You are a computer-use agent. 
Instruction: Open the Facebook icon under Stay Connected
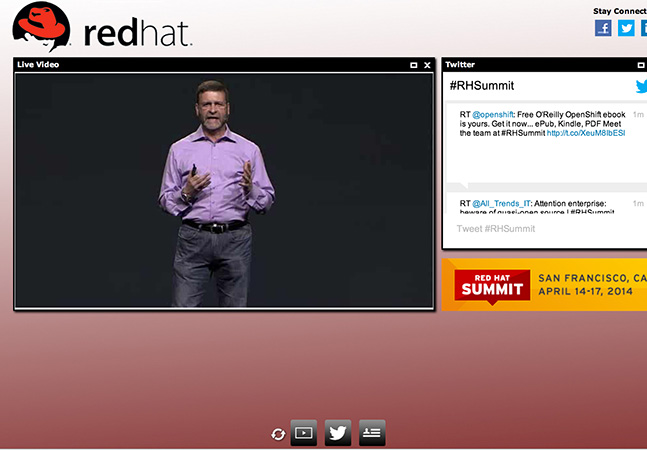tap(603, 28)
